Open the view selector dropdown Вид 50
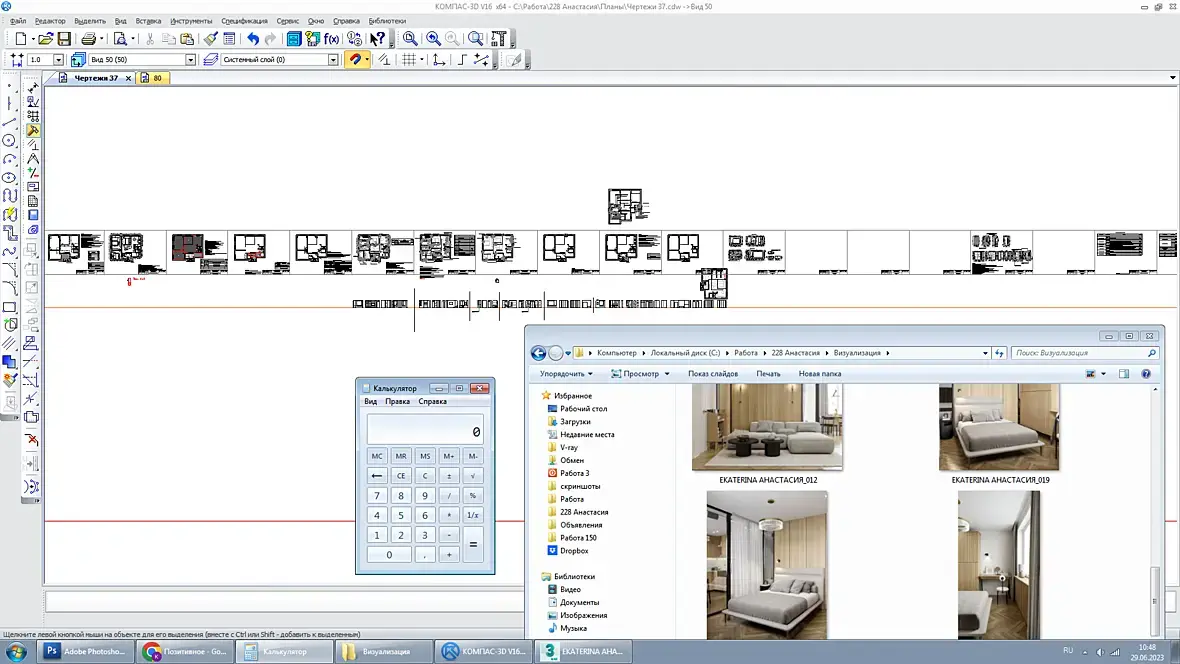Viewport: 1180px width, 664px height. pos(190,59)
